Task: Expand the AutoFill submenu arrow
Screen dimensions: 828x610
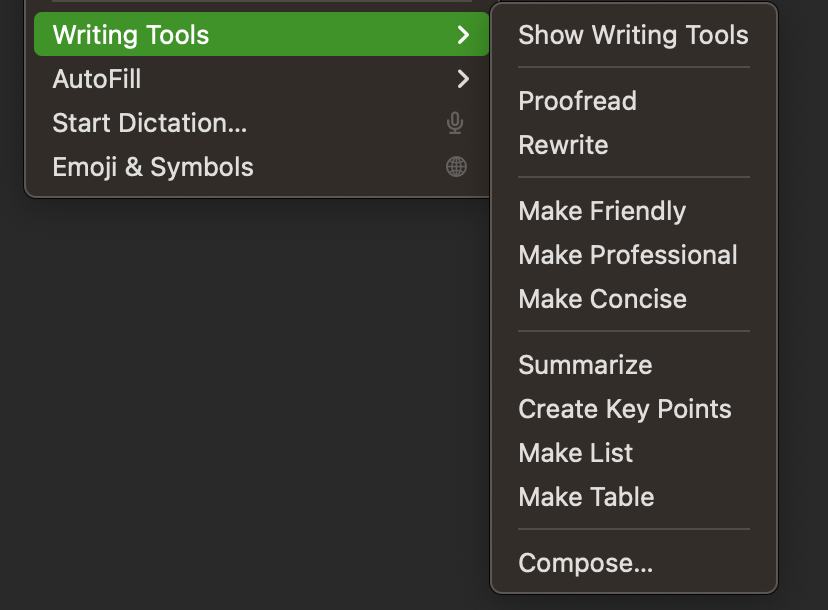Action: pyautogui.click(x=461, y=79)
